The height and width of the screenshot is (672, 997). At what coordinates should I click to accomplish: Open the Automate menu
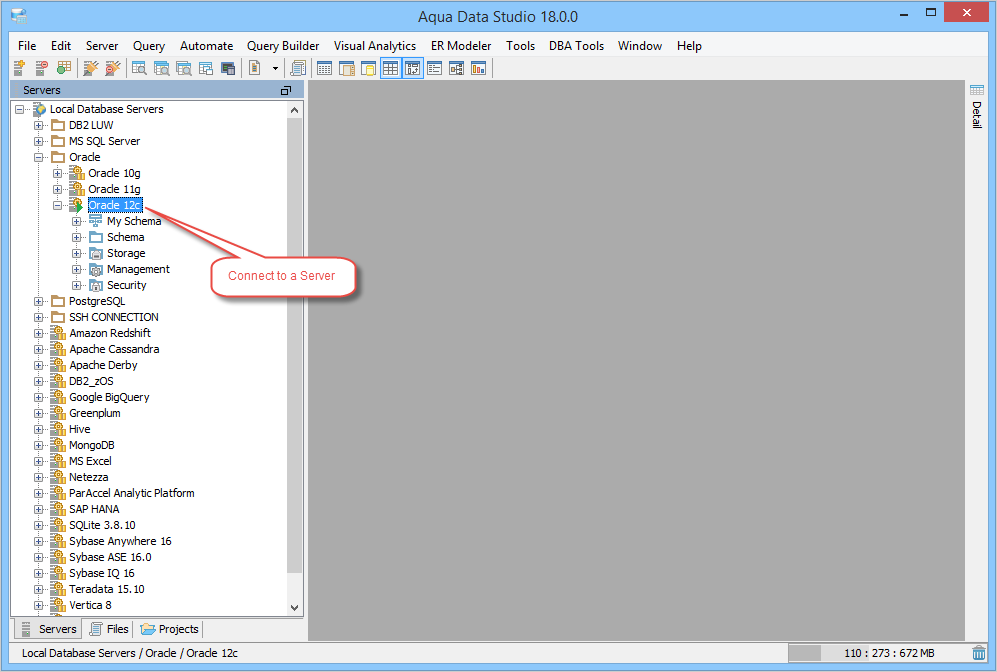click(207, 46)
